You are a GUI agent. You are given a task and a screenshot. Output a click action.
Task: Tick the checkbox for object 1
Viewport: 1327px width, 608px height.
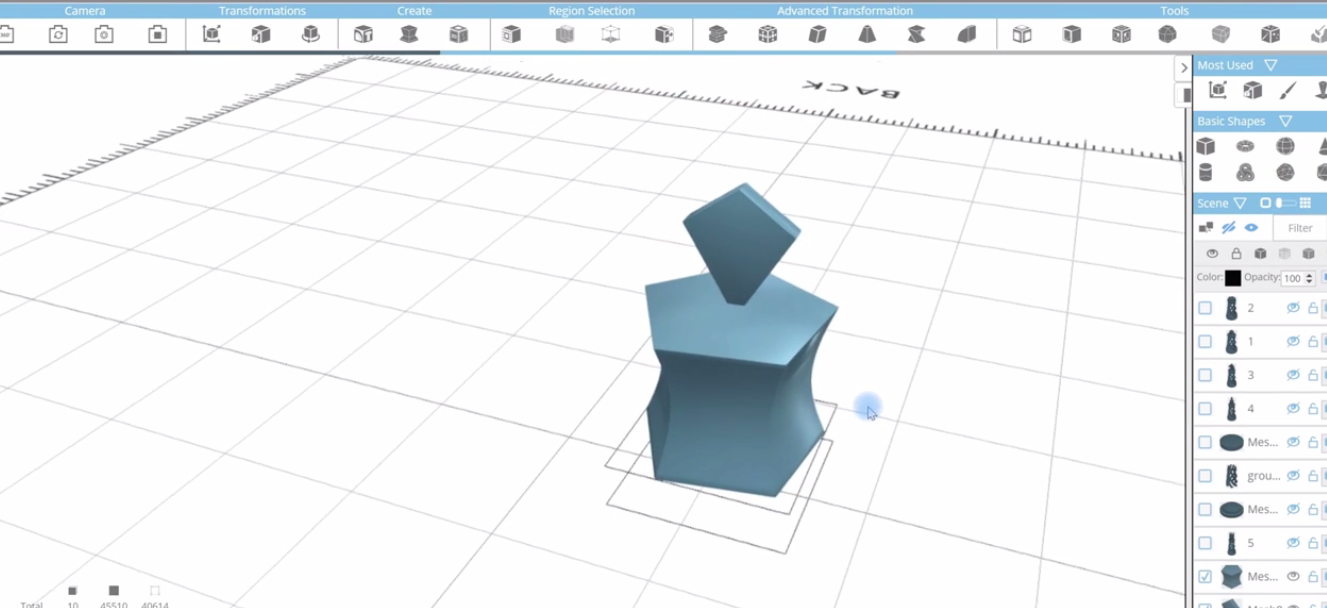click(x=1205, y=342)
